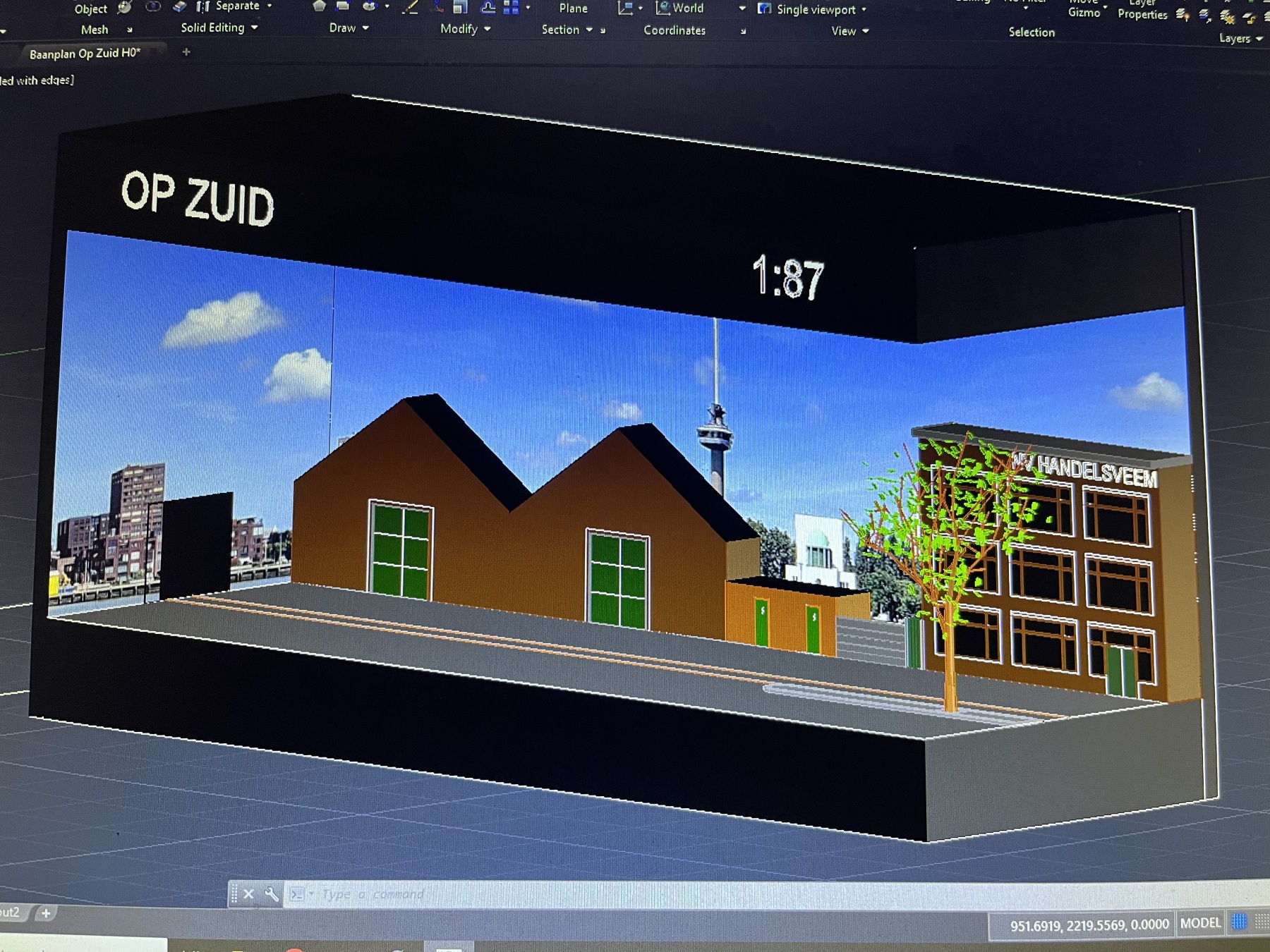Click the Separate solid editing icon
This screenshot has height=952, width=1270.
point(203,6)
